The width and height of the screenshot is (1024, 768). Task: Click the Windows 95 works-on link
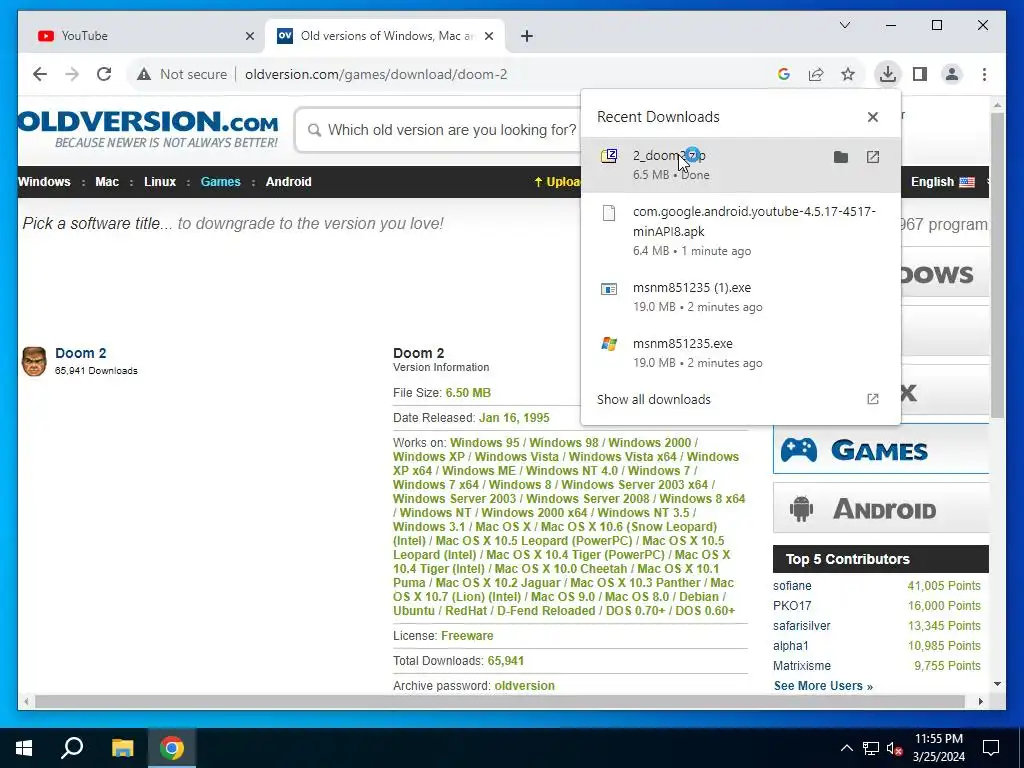point(485,443)
